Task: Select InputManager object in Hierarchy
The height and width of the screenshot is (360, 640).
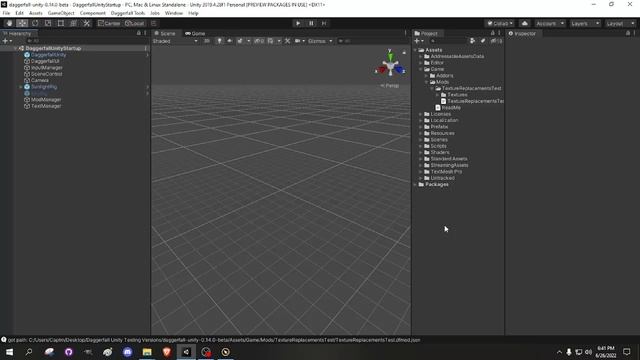Action: click(x=47, y=68)
